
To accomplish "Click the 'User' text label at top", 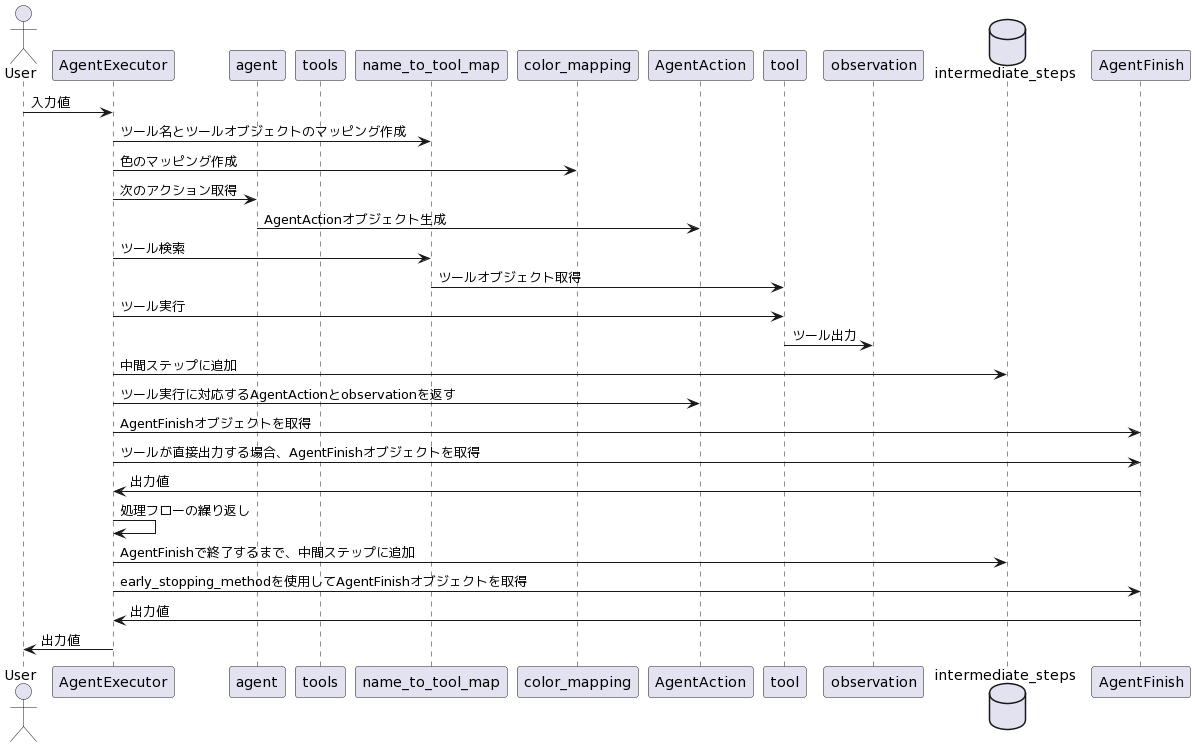I will coord(21,73).
